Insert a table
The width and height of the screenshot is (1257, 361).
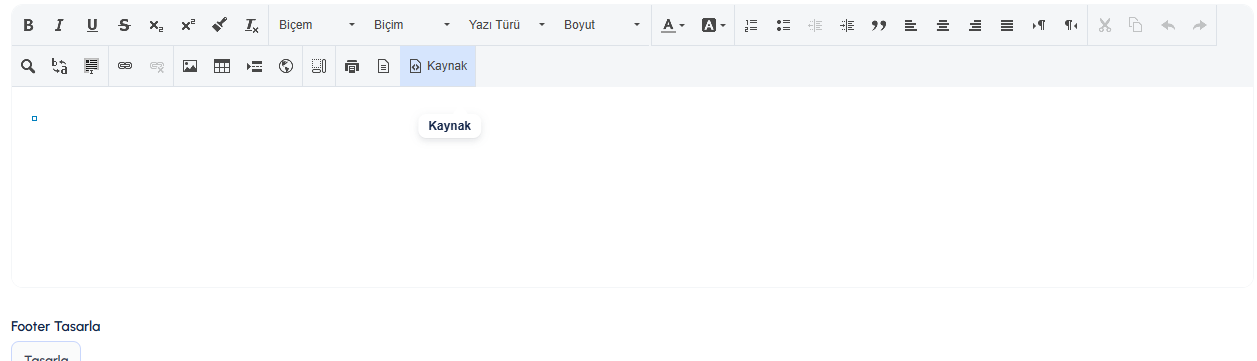pos(222,66)
